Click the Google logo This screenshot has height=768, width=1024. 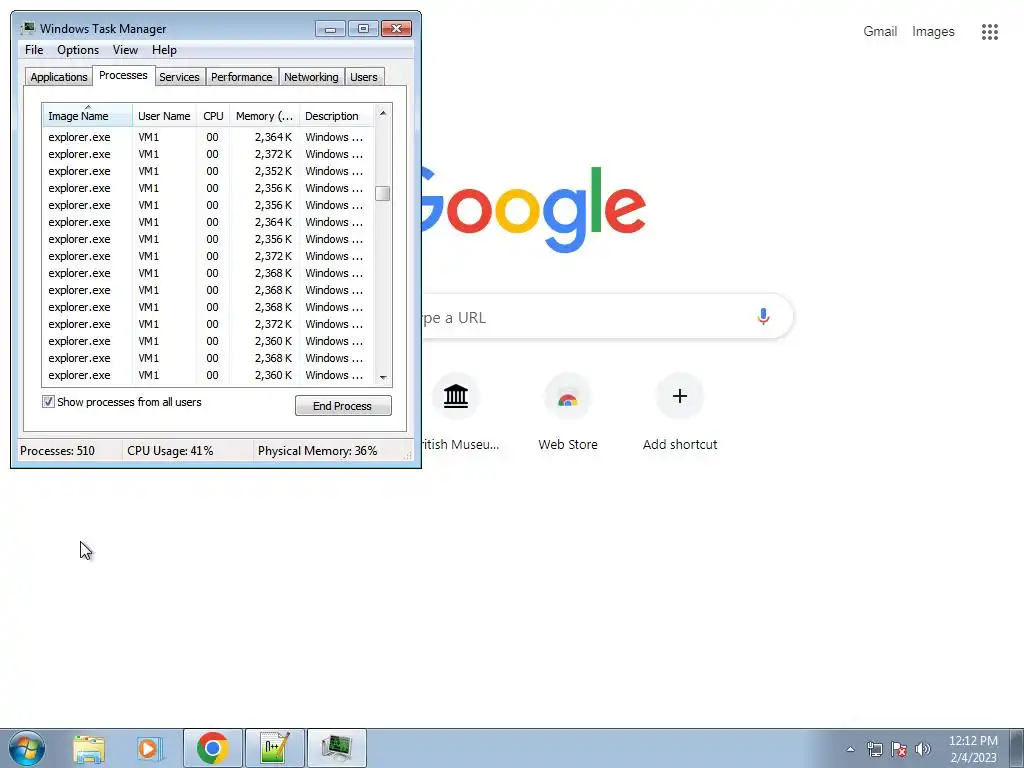pos(534,209)
